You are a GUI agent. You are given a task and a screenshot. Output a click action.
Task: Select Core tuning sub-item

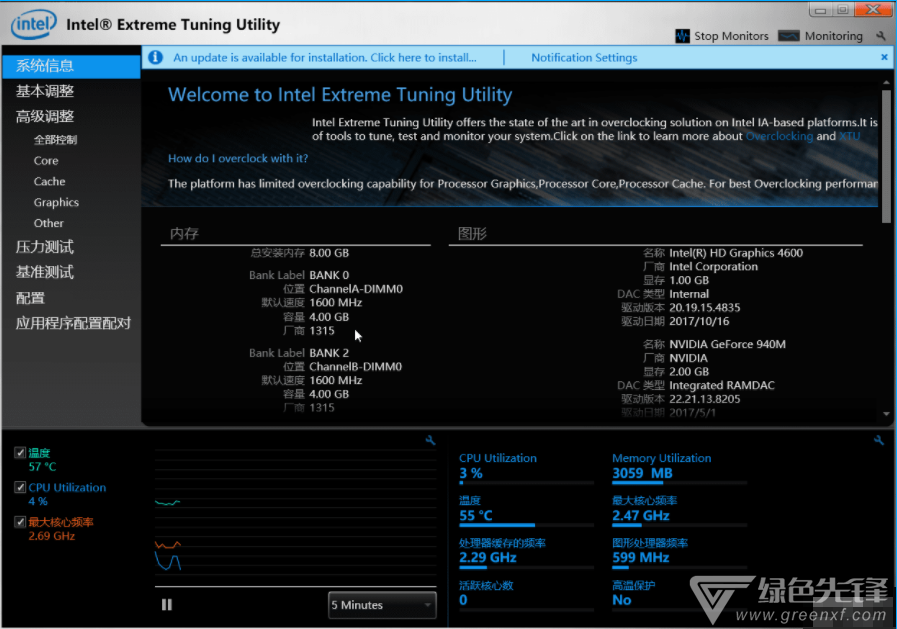tap(46, 161)
